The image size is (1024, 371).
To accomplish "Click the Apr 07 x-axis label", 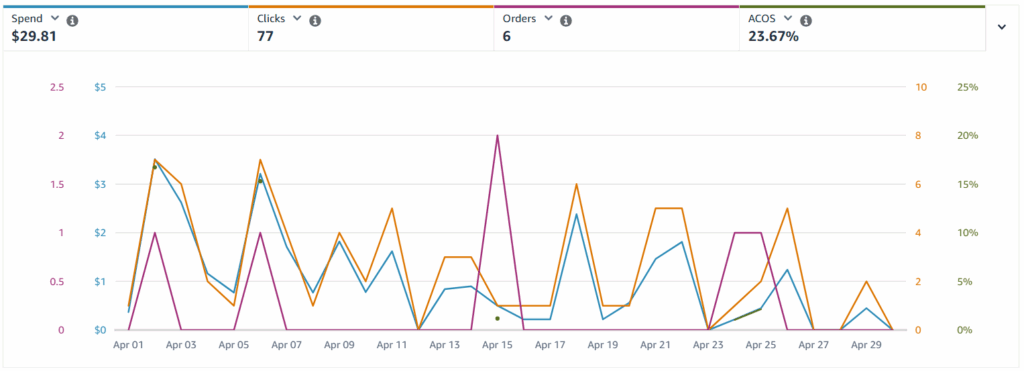I will click(x=287, y=344).
